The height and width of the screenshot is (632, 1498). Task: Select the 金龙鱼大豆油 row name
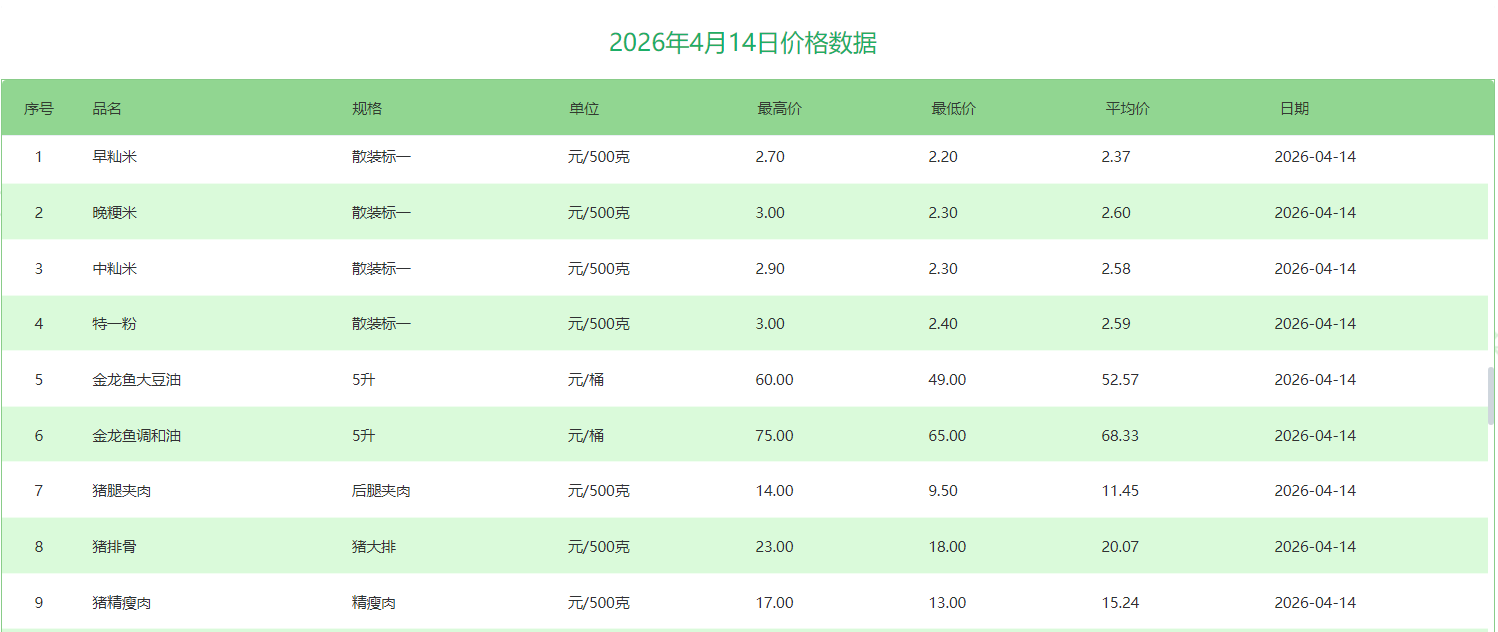click(x=137, y=380)
